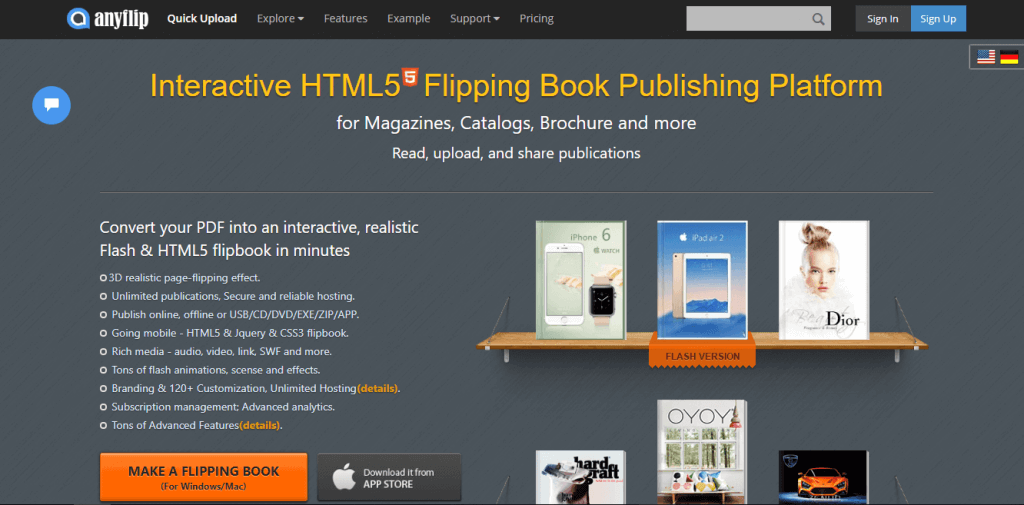Viewport: 1024px width, 505px height.
Task: Click the Apple logo on App Store button
Action: click(x=344, y=478)
